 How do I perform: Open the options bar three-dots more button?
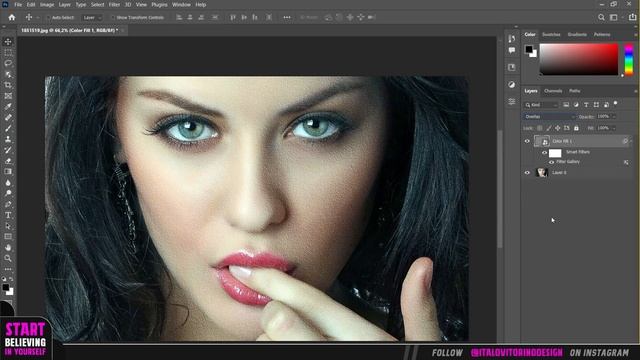[287, 18]
